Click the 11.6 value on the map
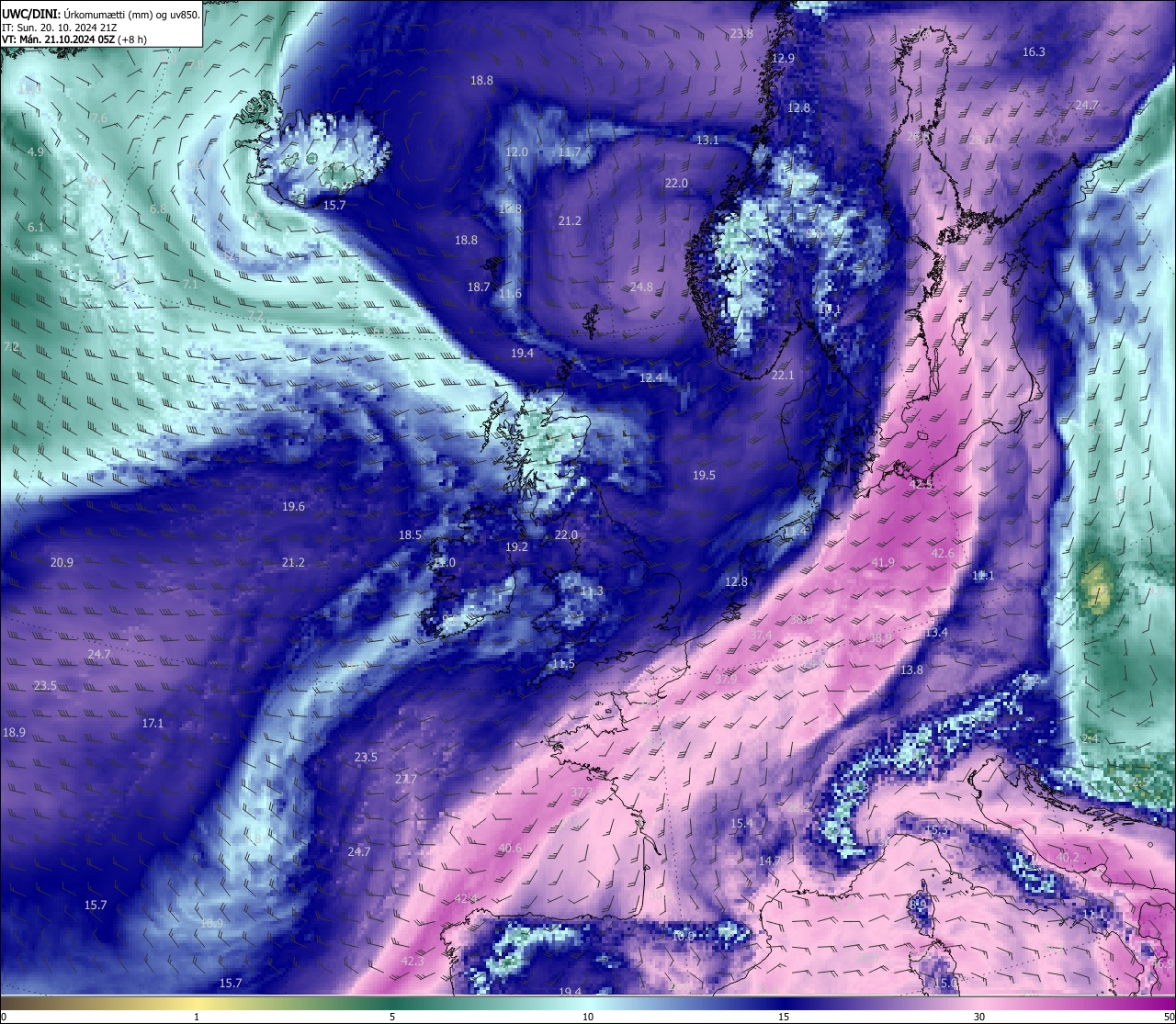The width and height of the screenshot is (1176, 1024). [x=511, y=294]
